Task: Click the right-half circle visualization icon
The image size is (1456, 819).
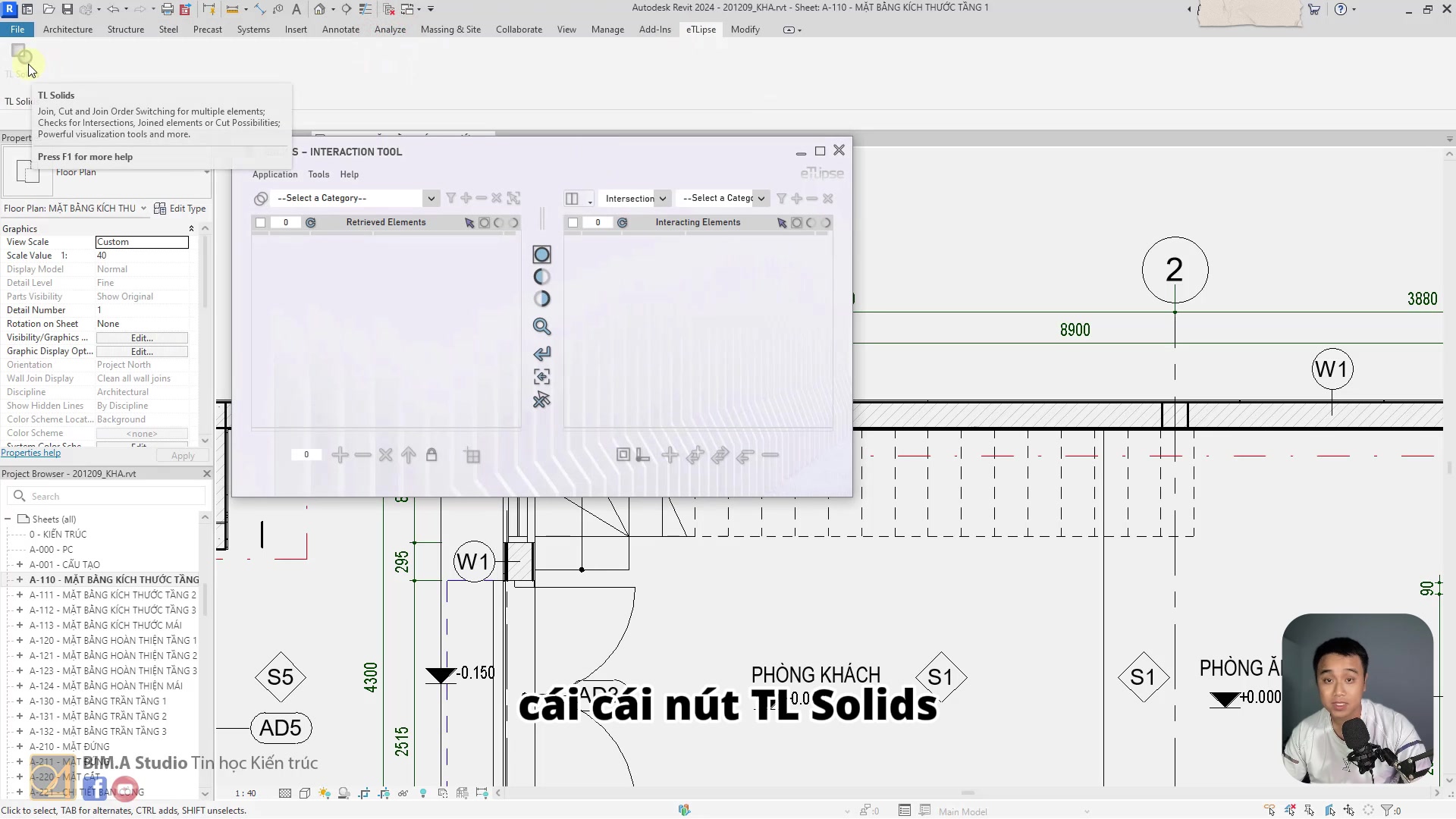Action: click(541, 299)
